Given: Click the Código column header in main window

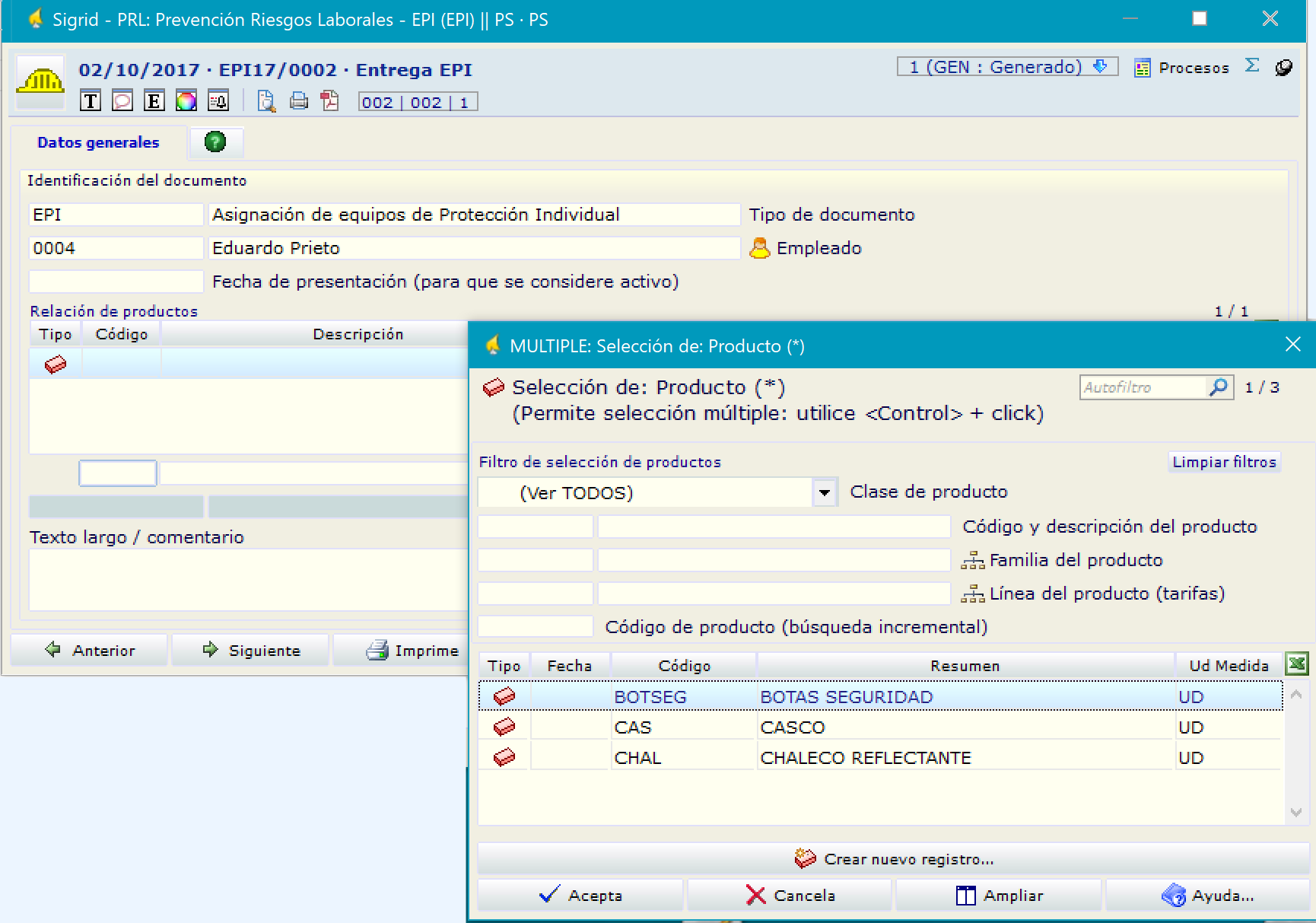Looking at the screenshot, I should click(122, 334).
